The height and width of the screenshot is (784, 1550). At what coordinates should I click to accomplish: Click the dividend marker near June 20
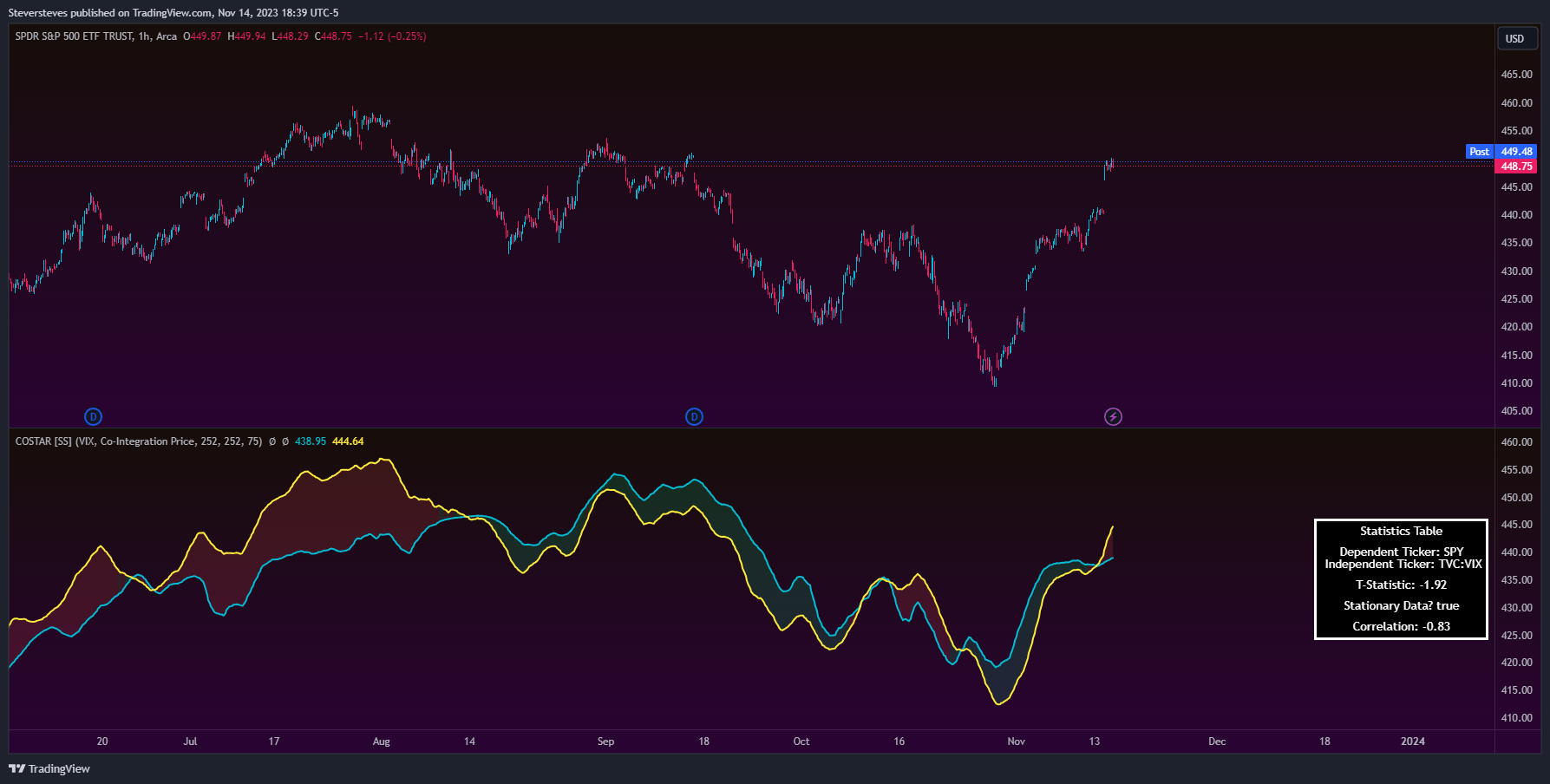(x=93, y=416)
